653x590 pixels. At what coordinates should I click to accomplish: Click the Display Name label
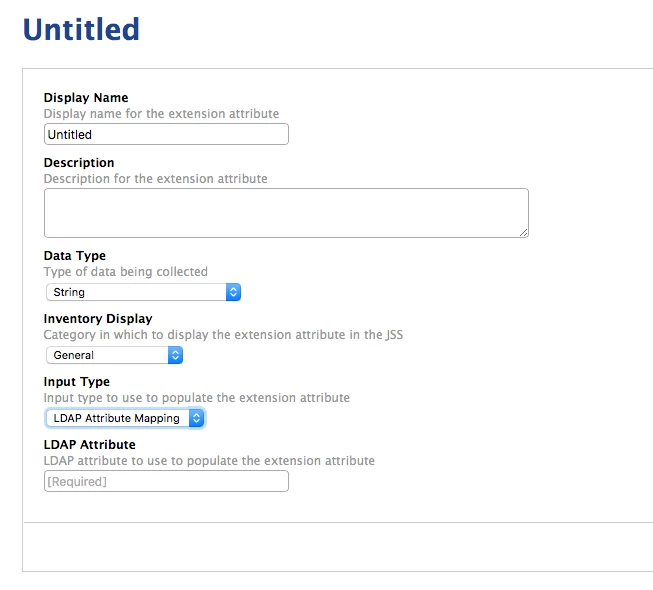pyautogui.click(x=86, y=97)
